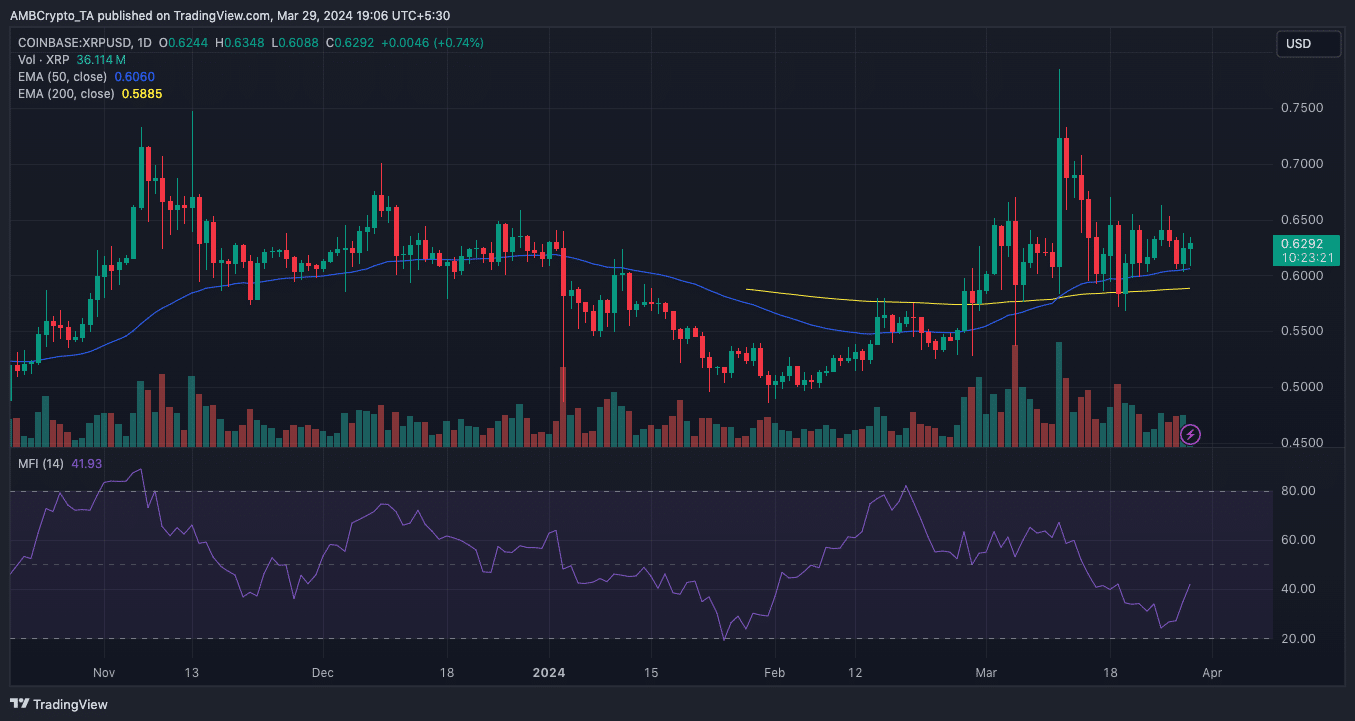Click the Mar date on time axis

[x=988, y=673]
